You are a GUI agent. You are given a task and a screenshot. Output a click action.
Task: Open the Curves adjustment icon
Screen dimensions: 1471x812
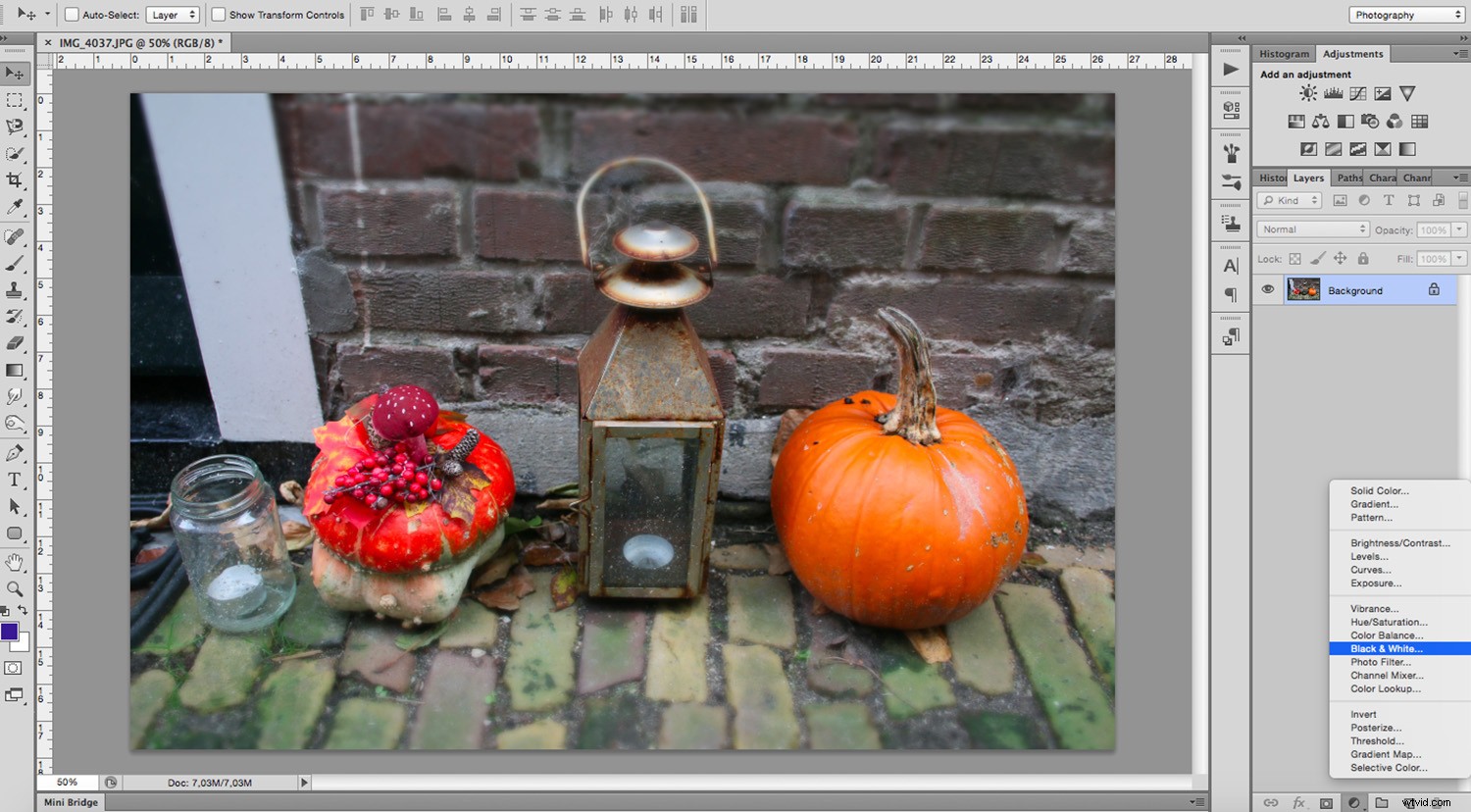1357,93
